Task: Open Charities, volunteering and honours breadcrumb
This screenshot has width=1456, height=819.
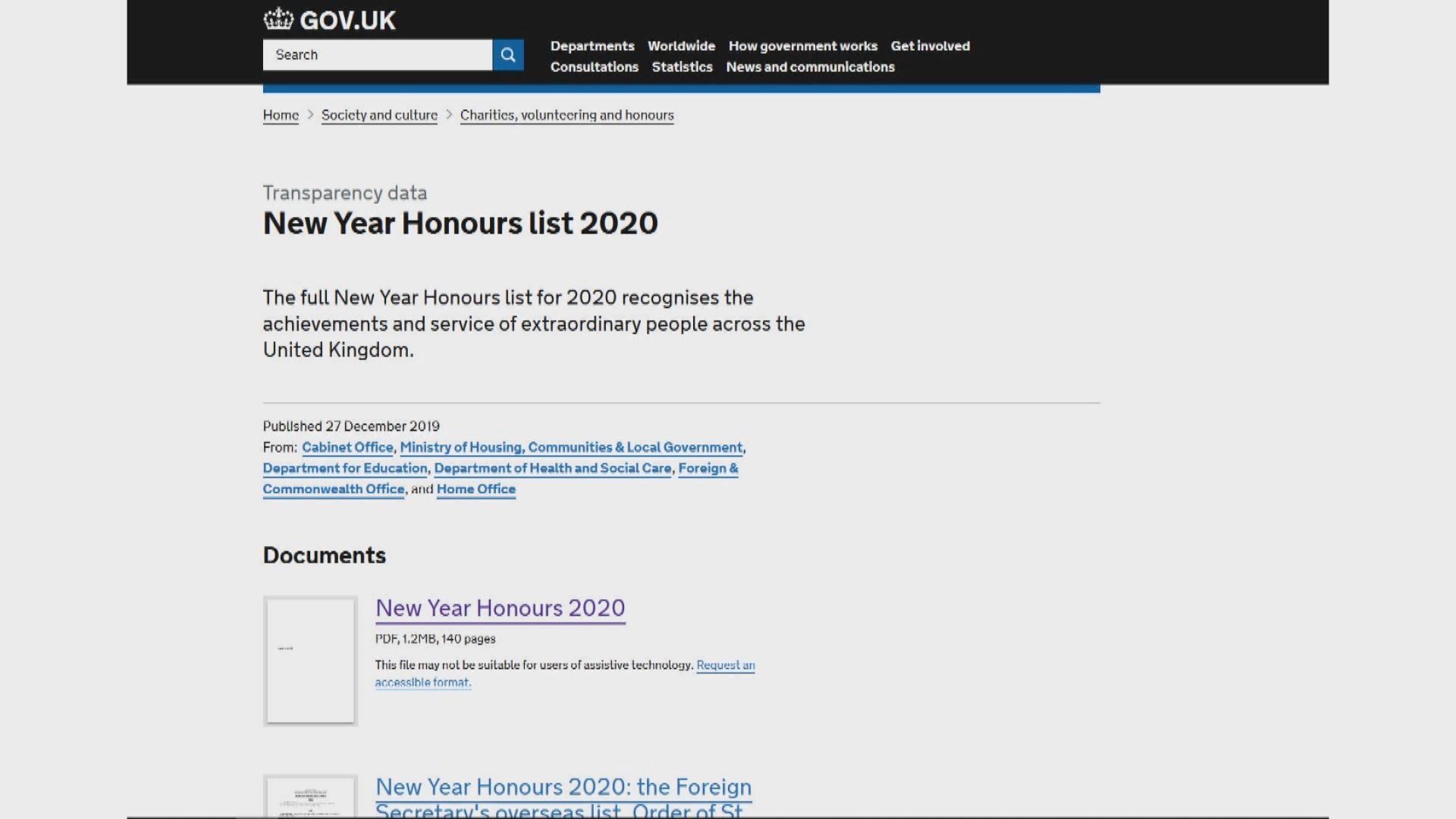Action: tap(566, 115)
